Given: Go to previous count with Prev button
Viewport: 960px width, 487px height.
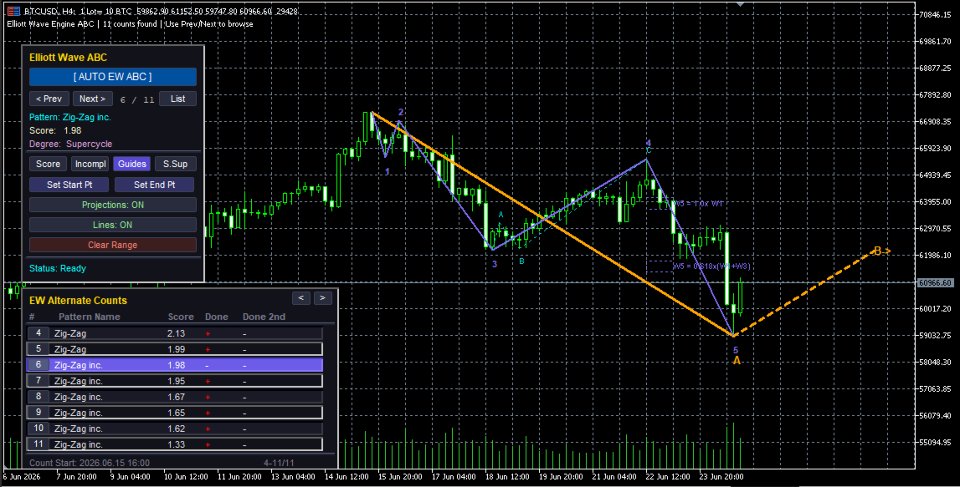Looking at the screenshot, I should tap(49, 99).
